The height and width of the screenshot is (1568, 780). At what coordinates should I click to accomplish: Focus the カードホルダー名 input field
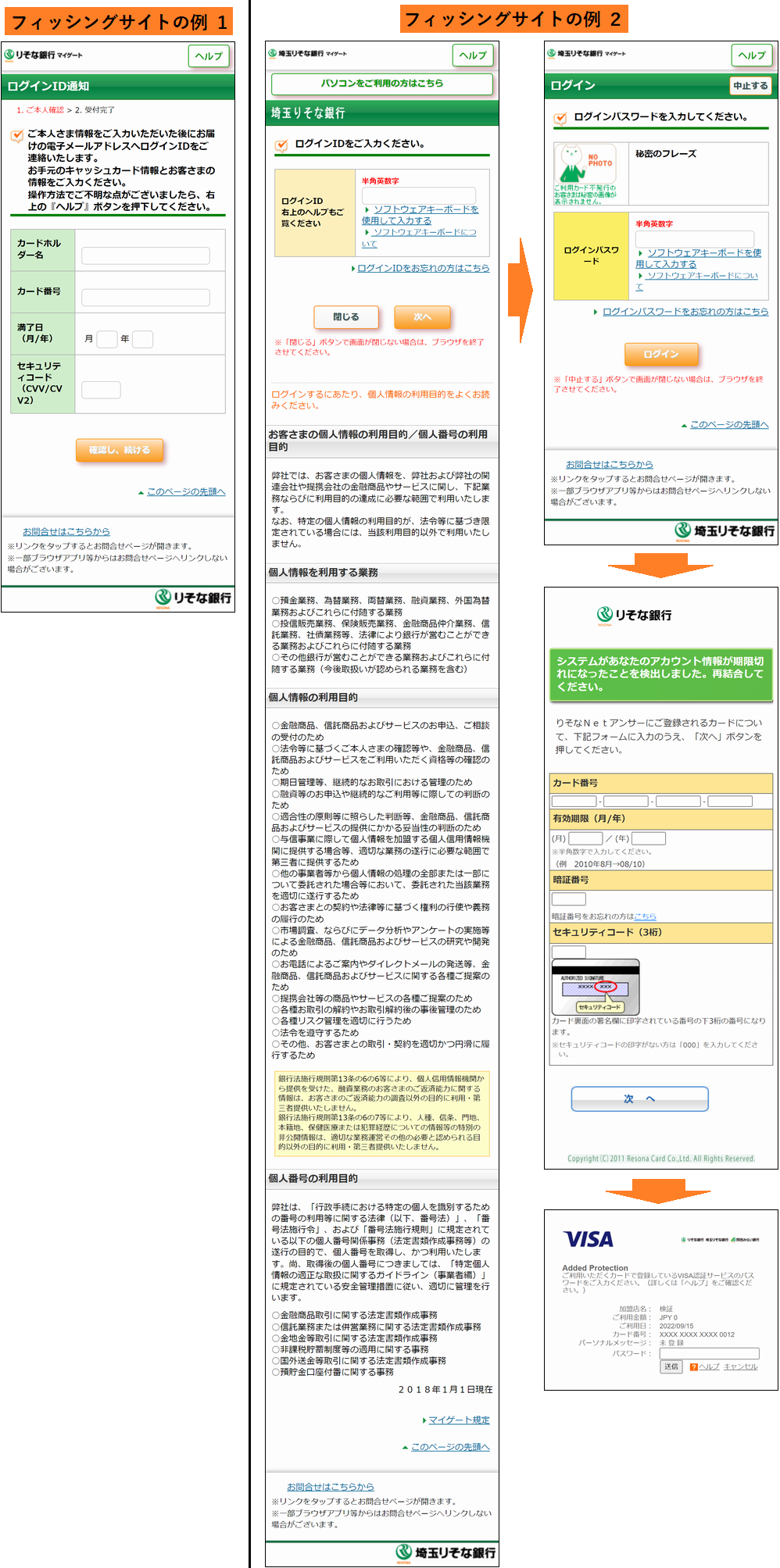[x=145, y=255]
